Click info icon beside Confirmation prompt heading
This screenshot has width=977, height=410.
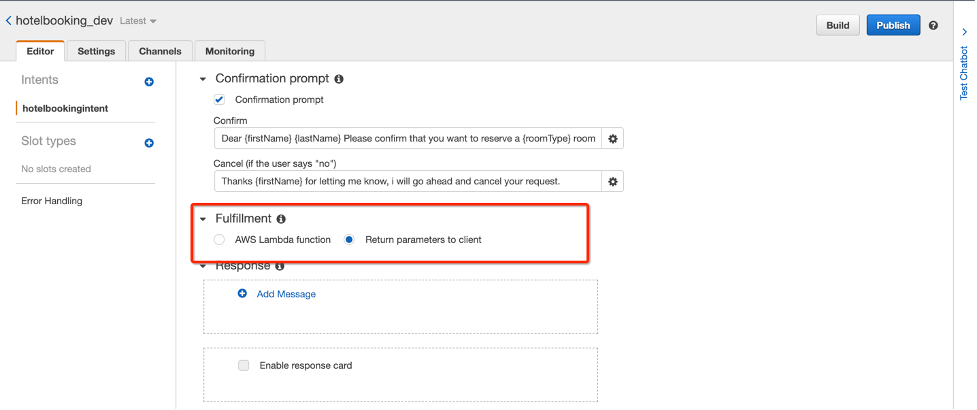339,78
